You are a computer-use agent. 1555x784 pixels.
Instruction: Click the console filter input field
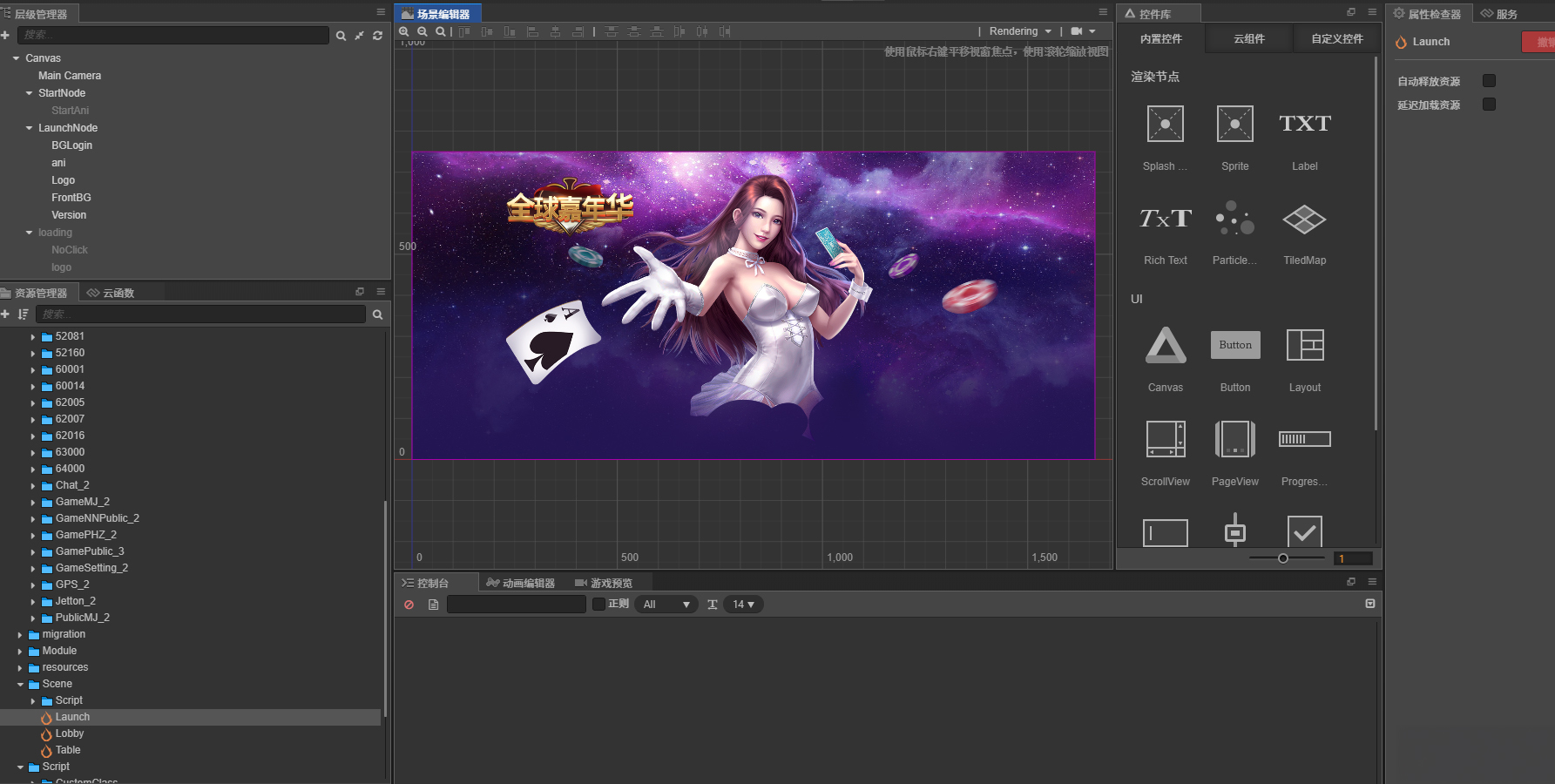516,604
